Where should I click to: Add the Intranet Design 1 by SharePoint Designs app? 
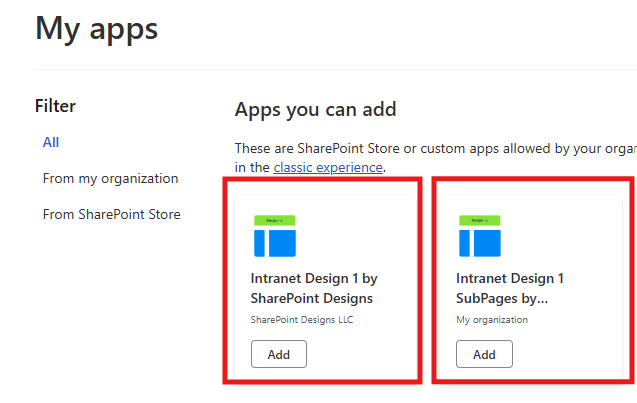pyautogui.click(x=279, y=354)
